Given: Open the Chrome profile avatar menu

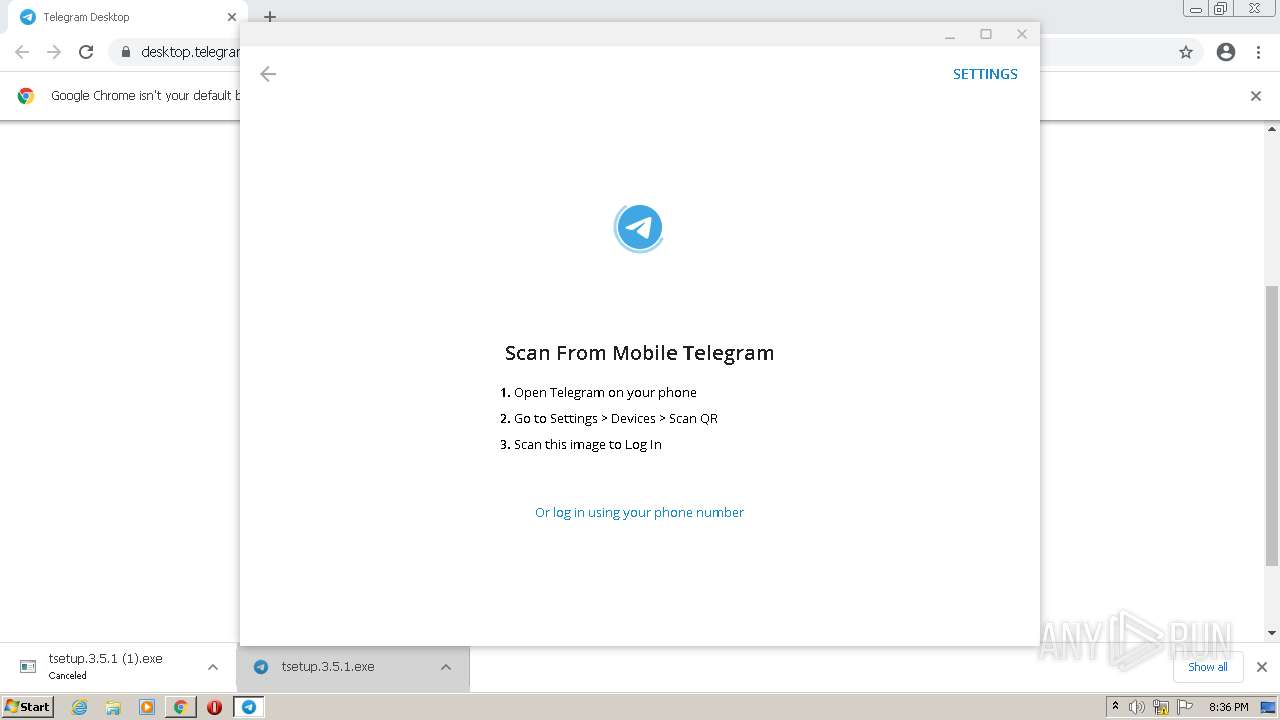Looking at the screenshot, I should point(1226,52).
